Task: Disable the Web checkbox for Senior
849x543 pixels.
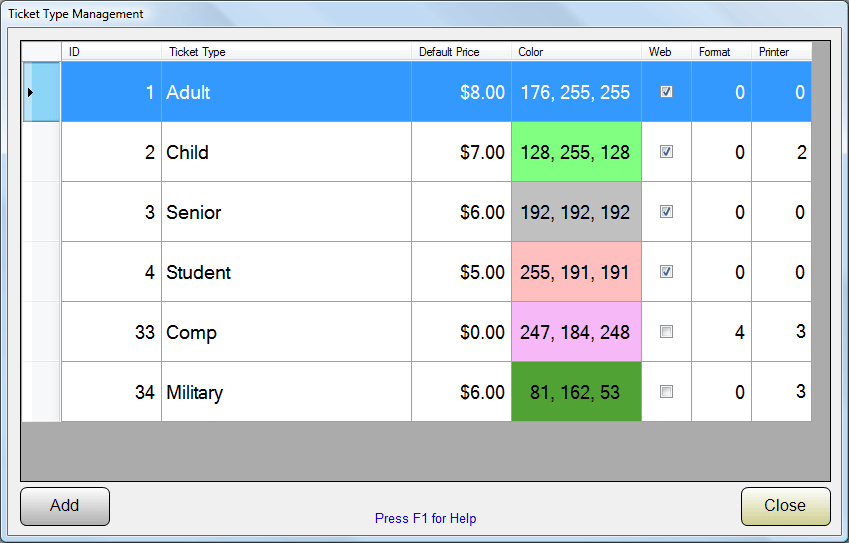Action: 666,212
